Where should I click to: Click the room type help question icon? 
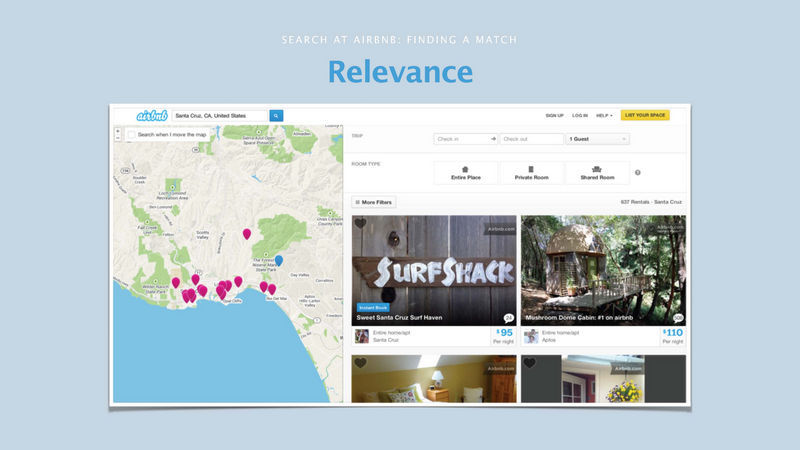click(638, 172)
